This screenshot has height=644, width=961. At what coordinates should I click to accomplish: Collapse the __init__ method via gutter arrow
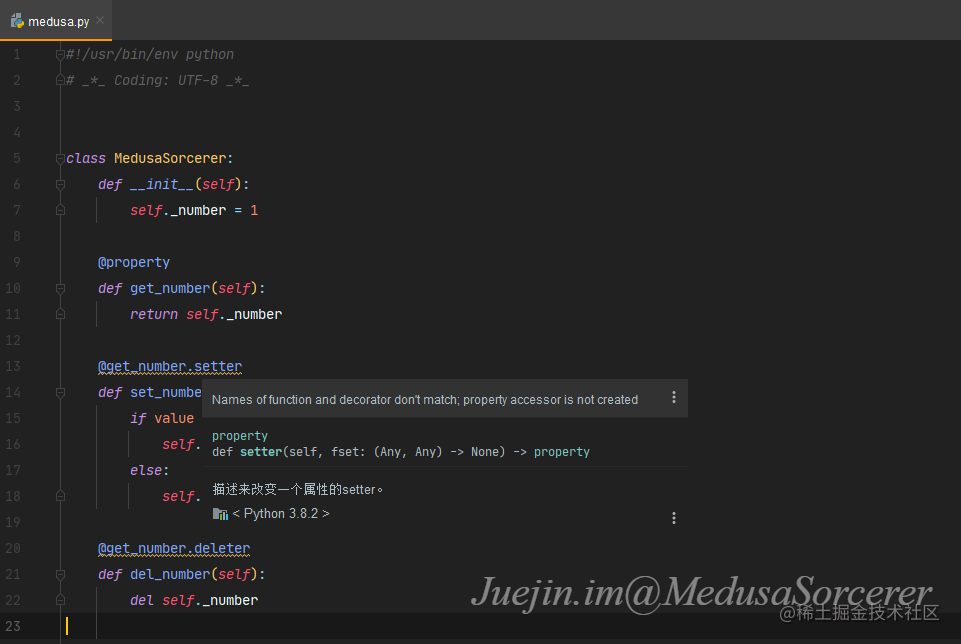pos(59,183)
